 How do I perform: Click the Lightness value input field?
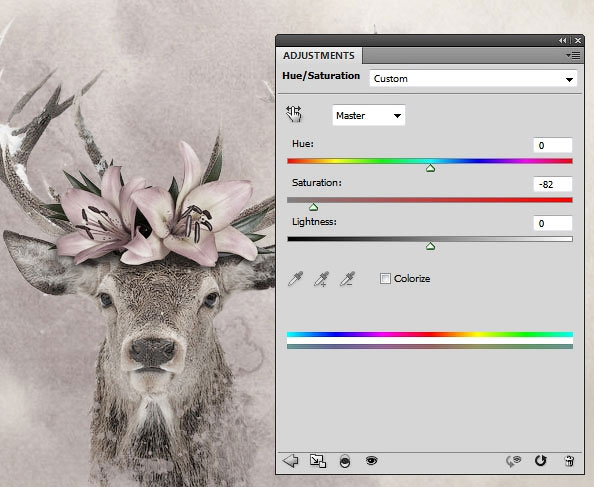point(552,223)
